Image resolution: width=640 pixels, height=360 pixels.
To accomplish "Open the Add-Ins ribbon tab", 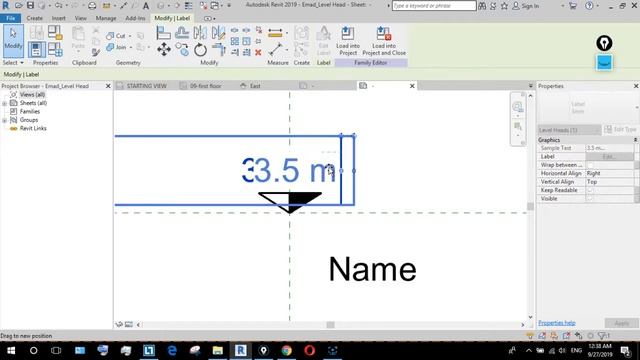I will 135,18.
